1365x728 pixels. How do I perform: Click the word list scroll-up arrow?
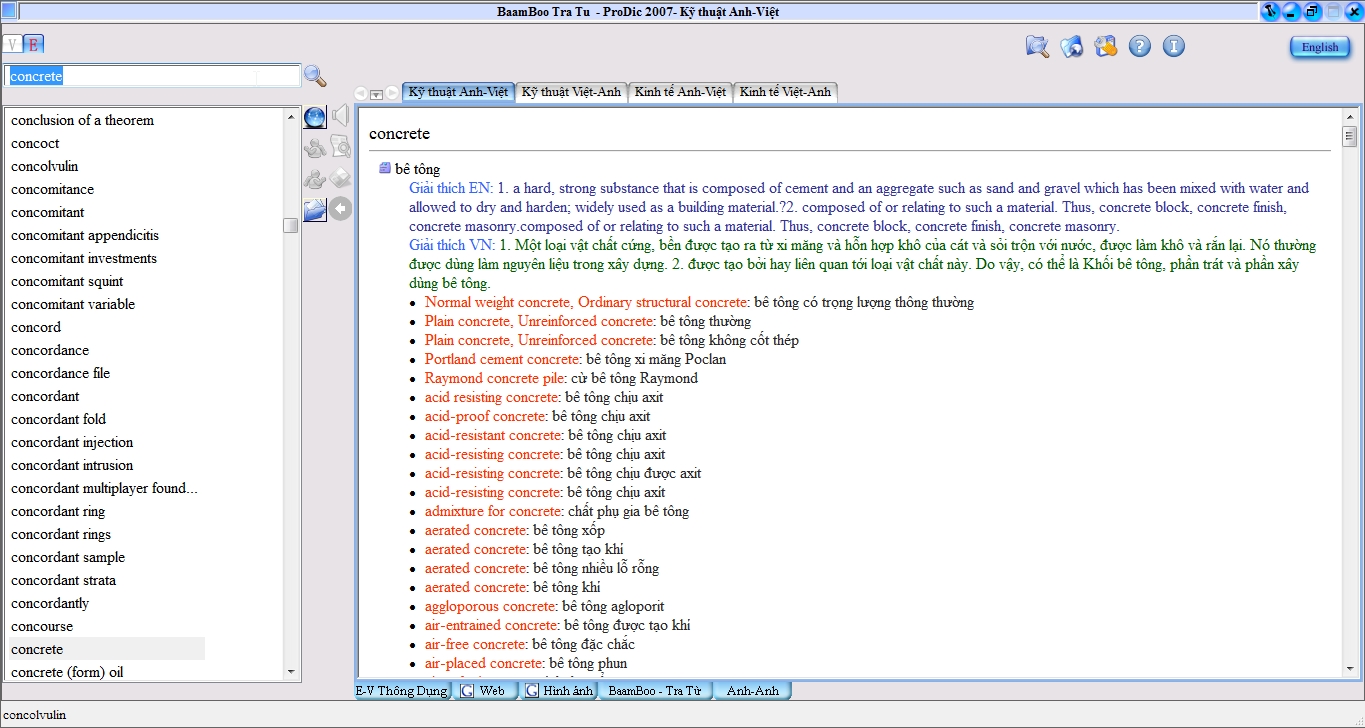tap(290, 116)
